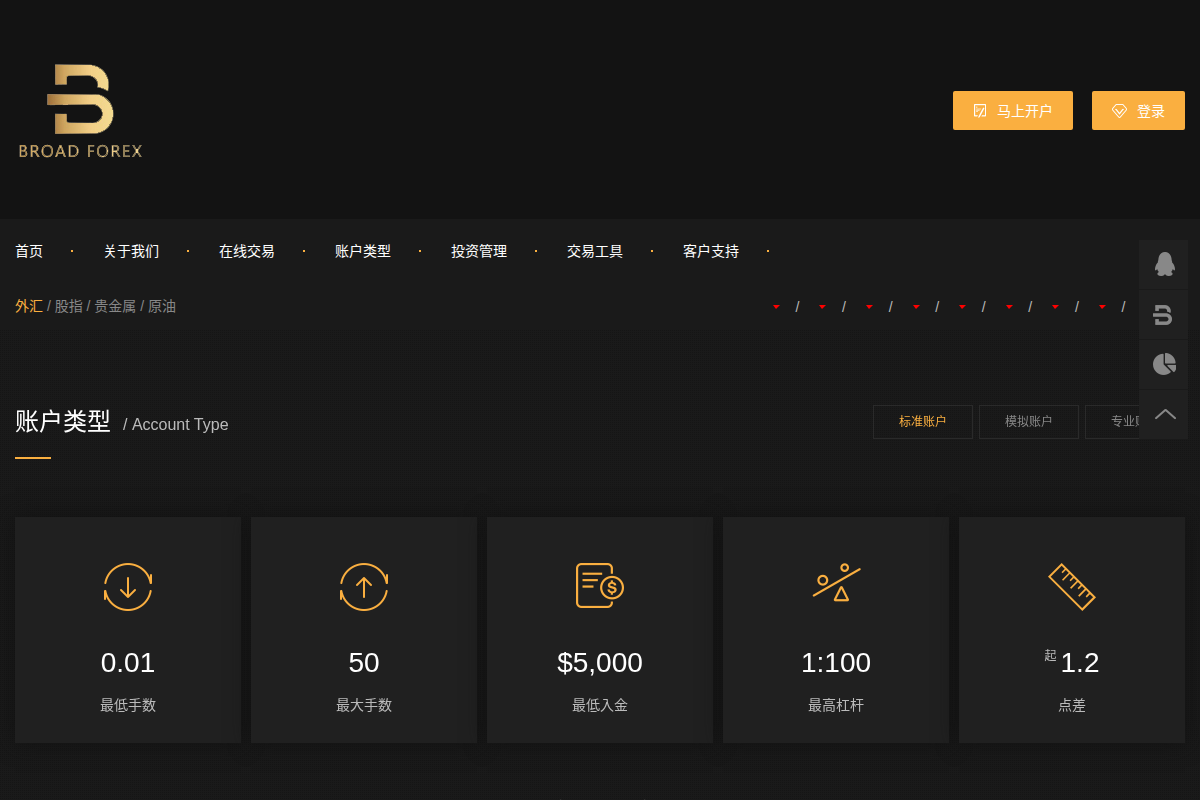Click the 50 maximum lots value
This screenshot has width=1200, height=800.
[364, 662]
